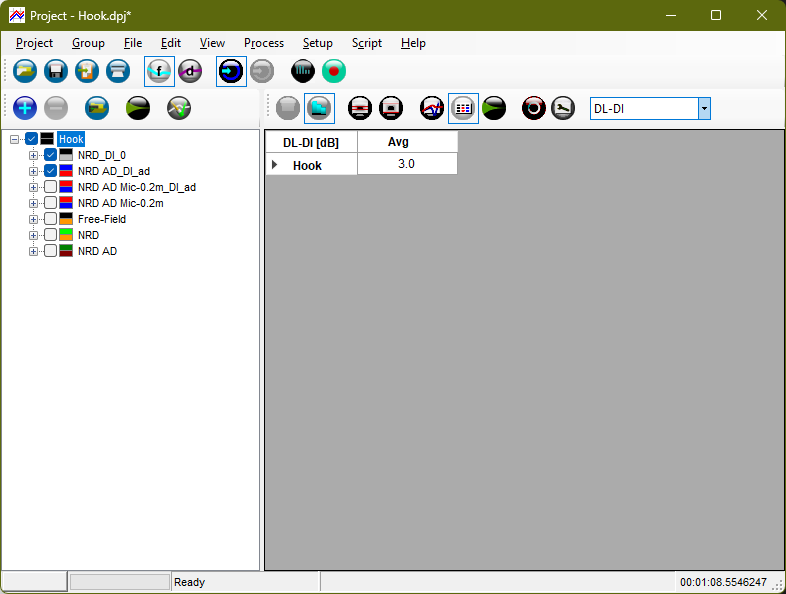Viewport: 786px width, 594px height.
Task: Click the table grid view icon
Action: (462, 108)
